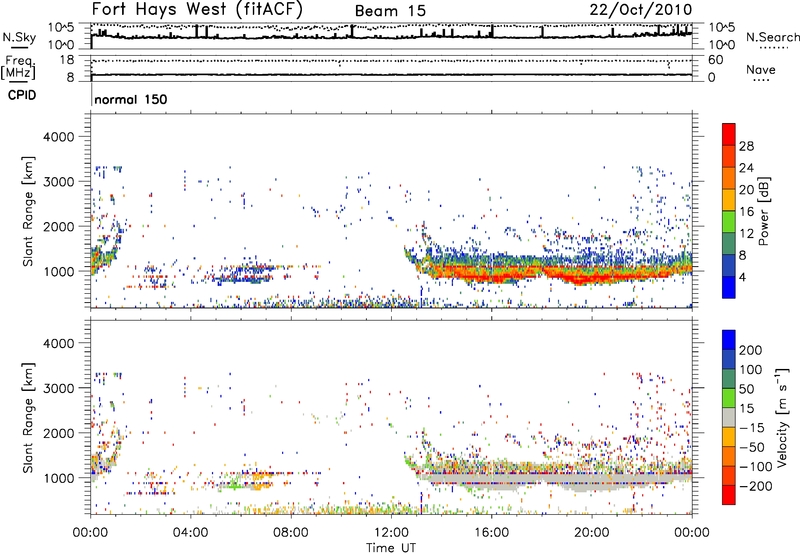Select '3000' tick on Power panel range axis

tap(59, 182)
